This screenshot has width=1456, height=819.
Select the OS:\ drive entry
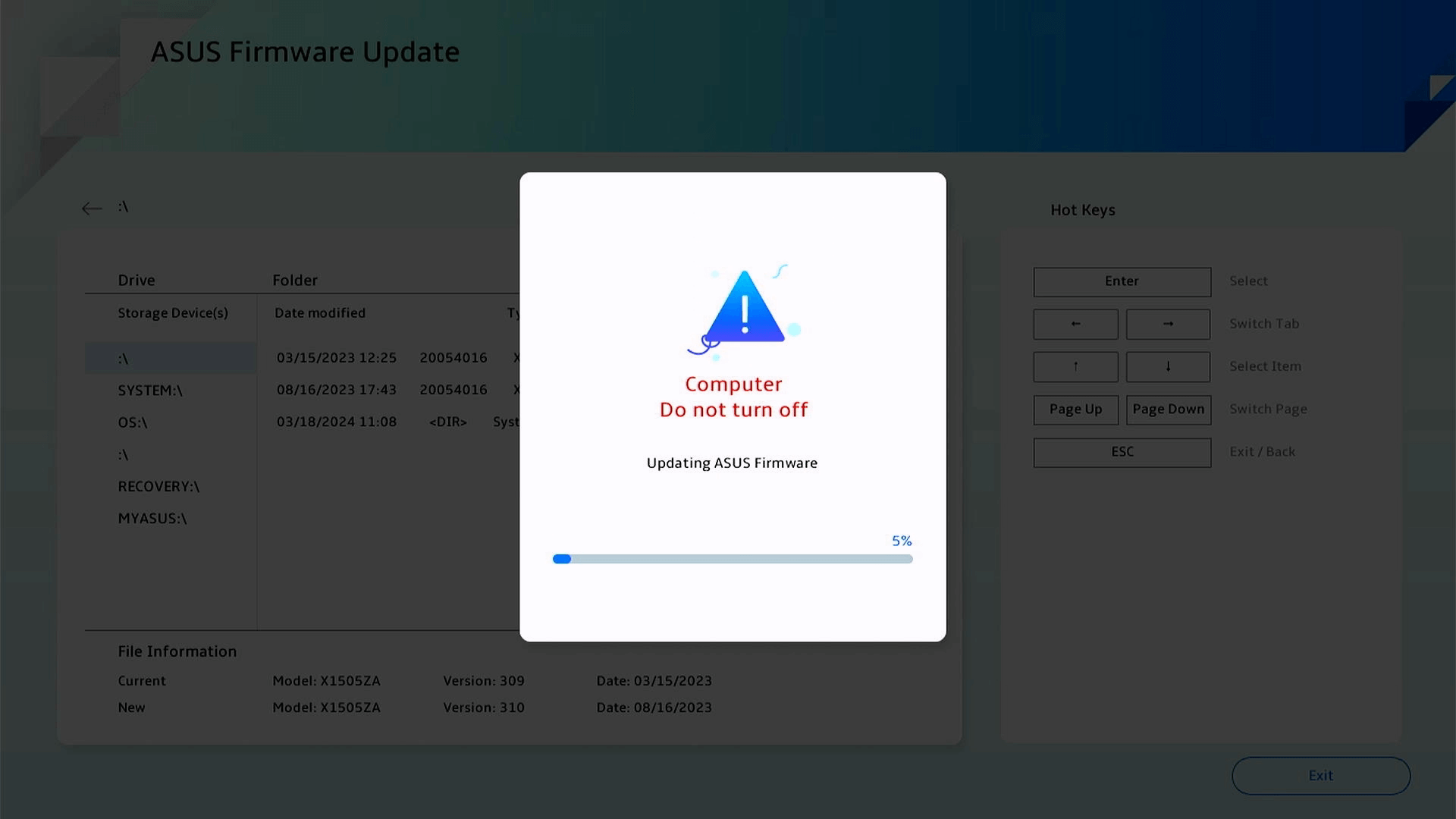(x=133, y=422)
